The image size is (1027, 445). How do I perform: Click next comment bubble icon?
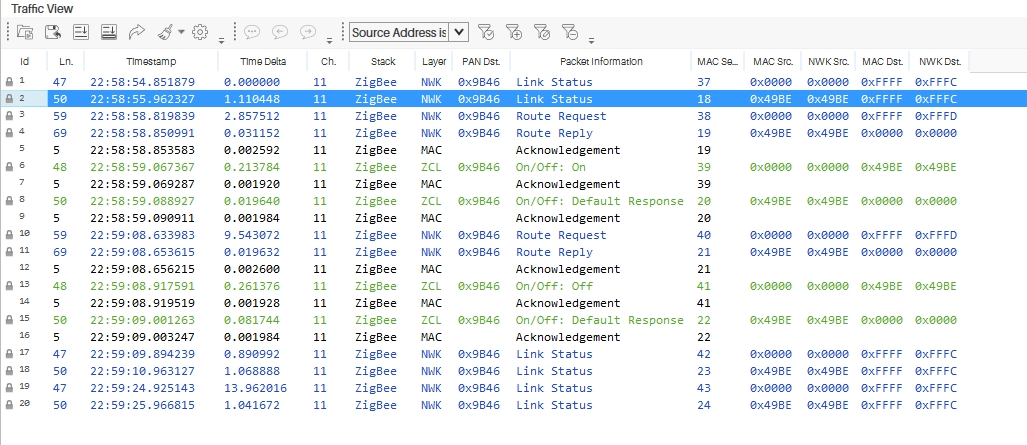pyautogui.click(x=307, y=31)
